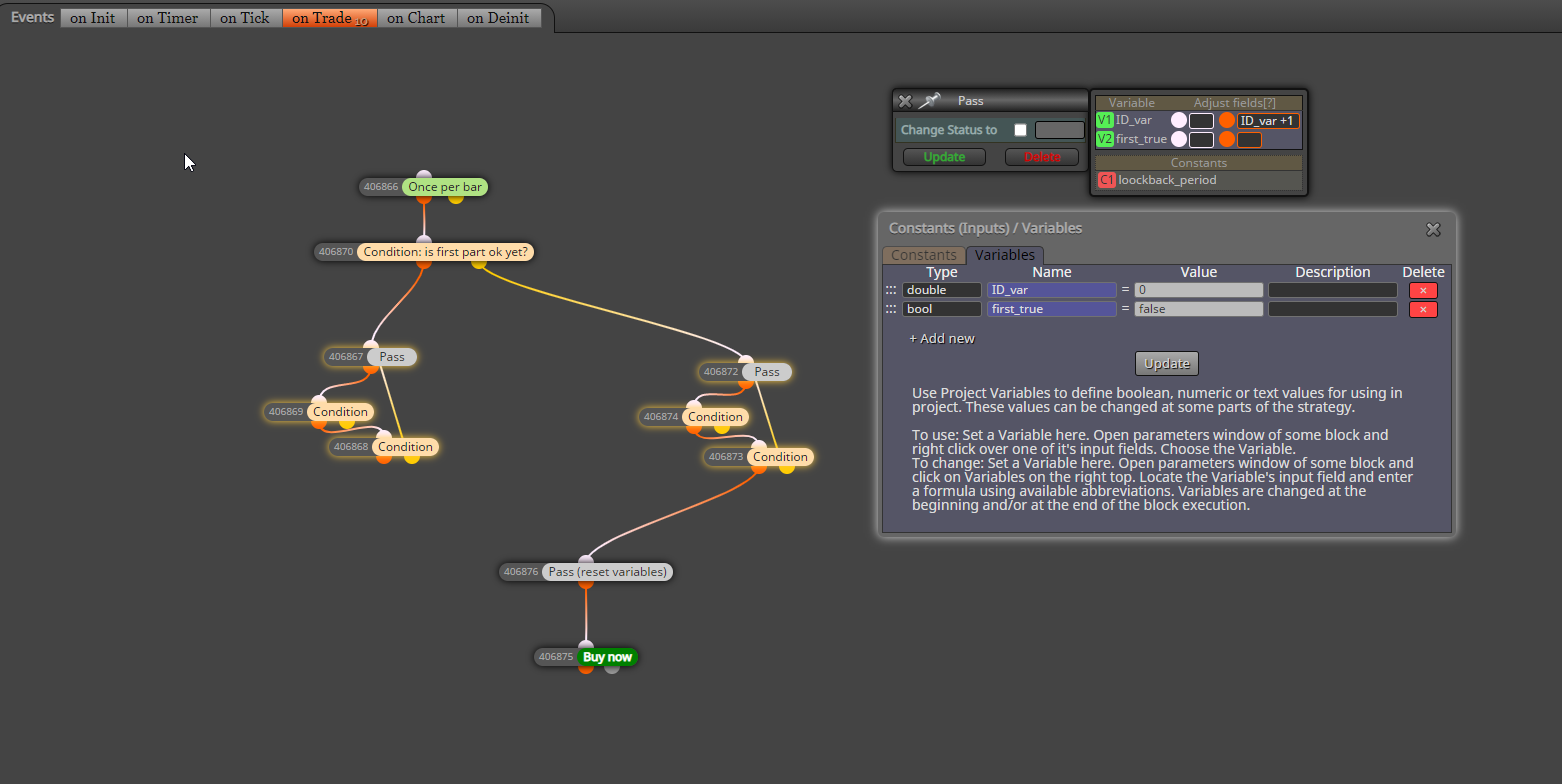Select the 'Condition: is first part ok yet?' block
The image size is (1562, 784).
[446, 252]
